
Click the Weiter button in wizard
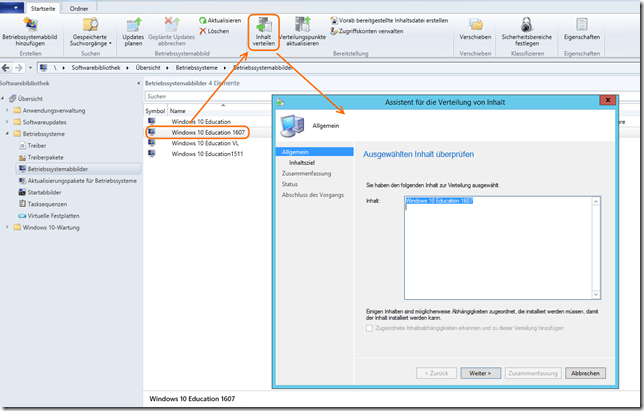480,373
